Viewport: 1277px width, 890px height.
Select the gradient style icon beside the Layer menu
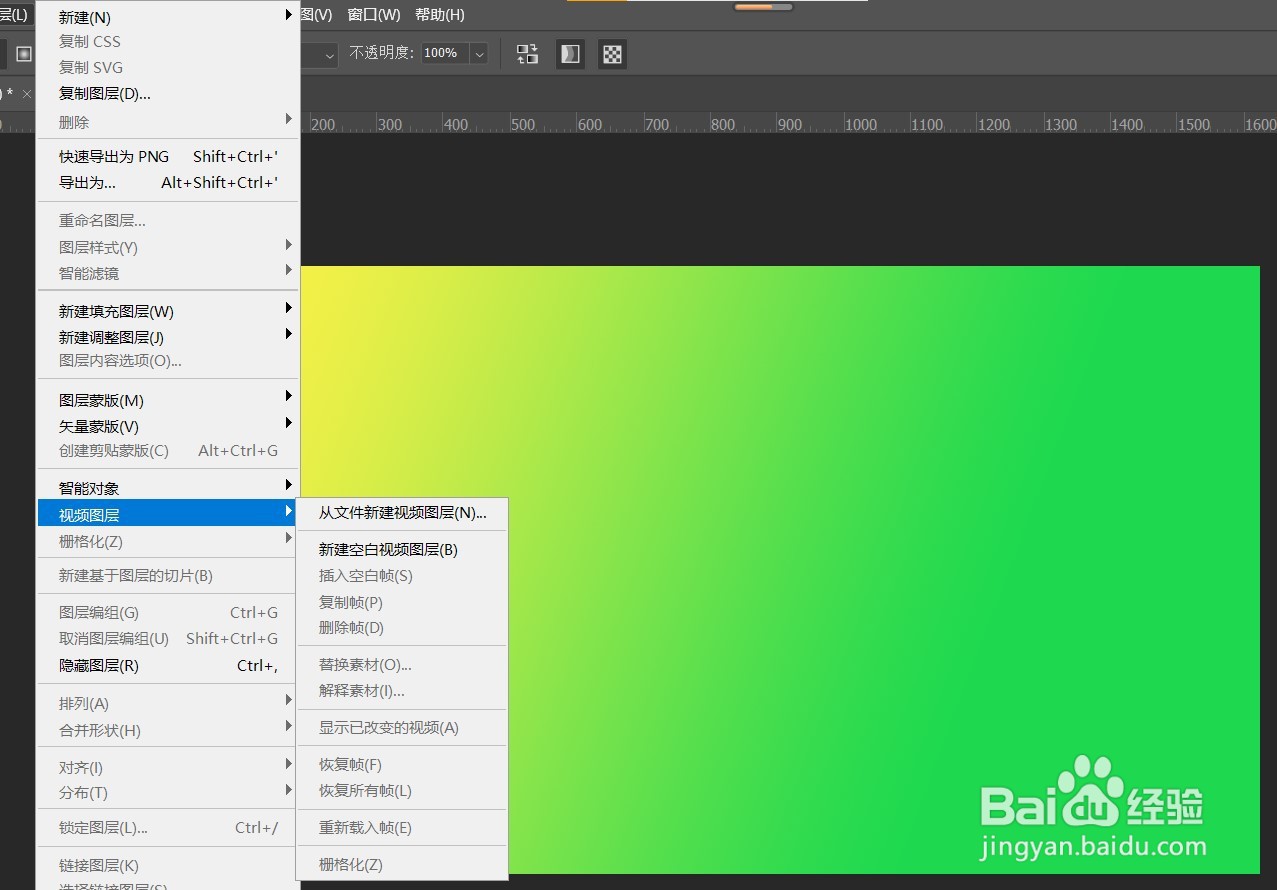pos(24,54)
